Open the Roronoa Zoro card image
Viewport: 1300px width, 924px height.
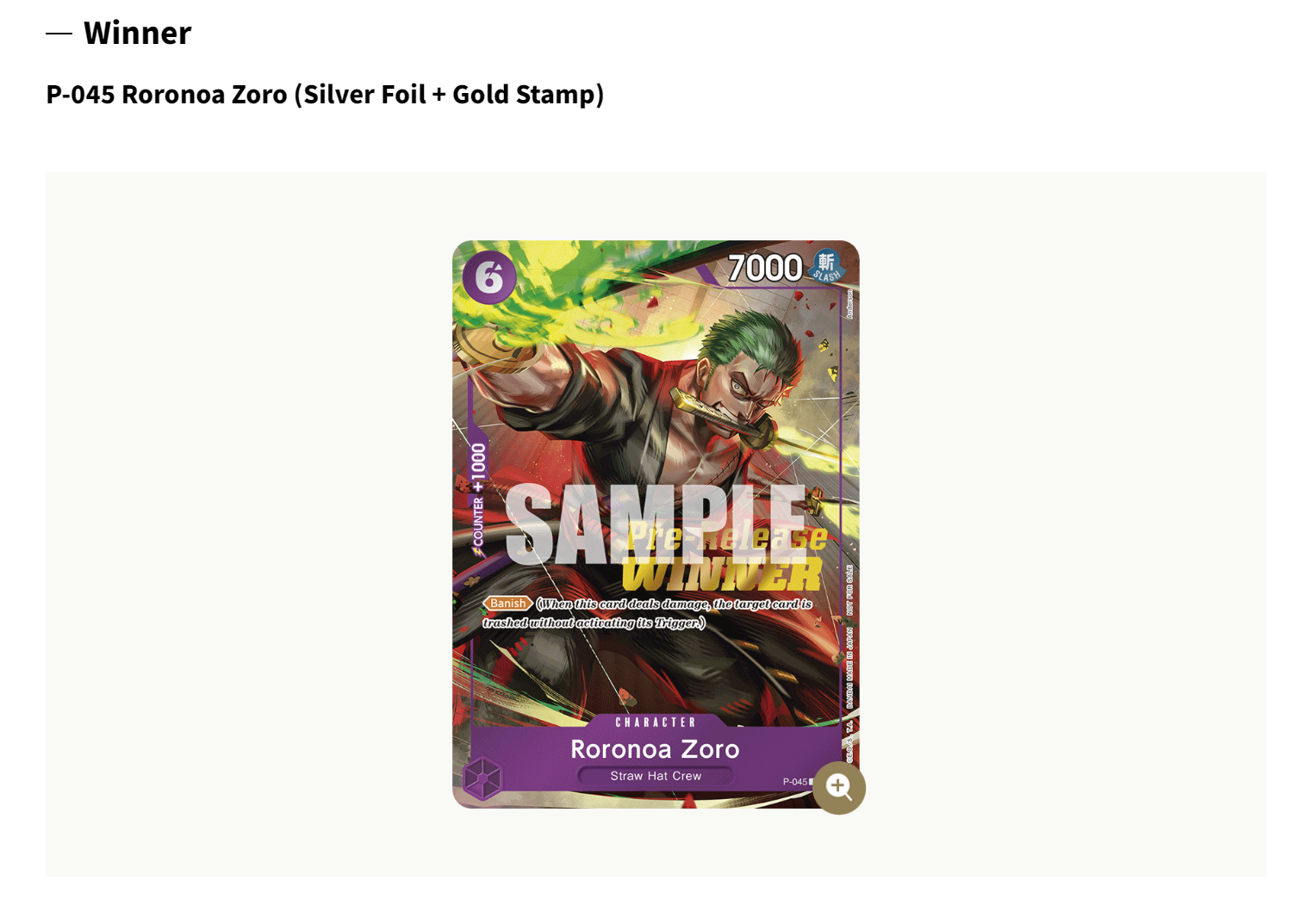[656, 524]
